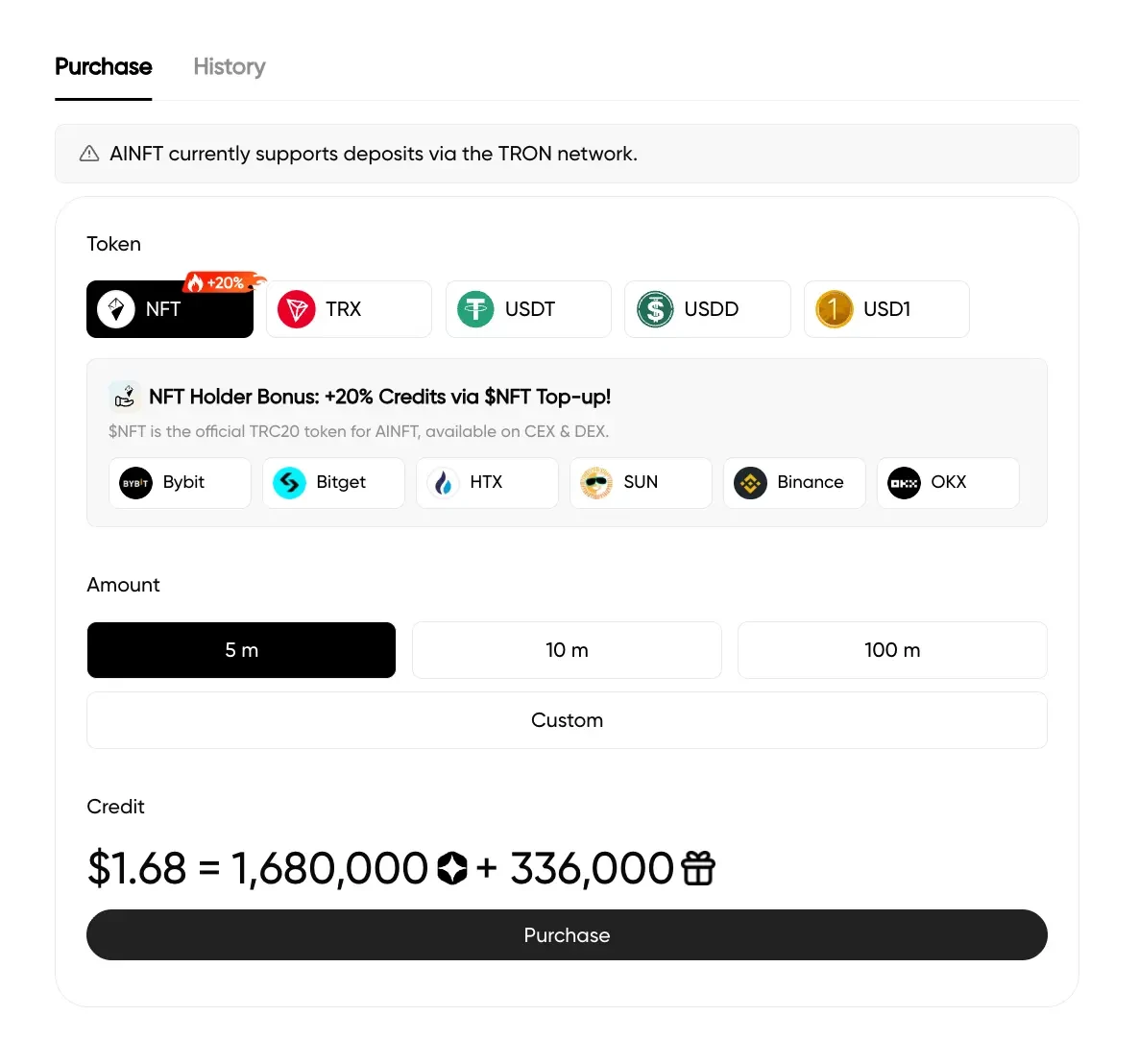Click the Binance logo icon
The height and width of the screenshot is (1064, 1139).
pyautogui.click(x=750, y=483)
